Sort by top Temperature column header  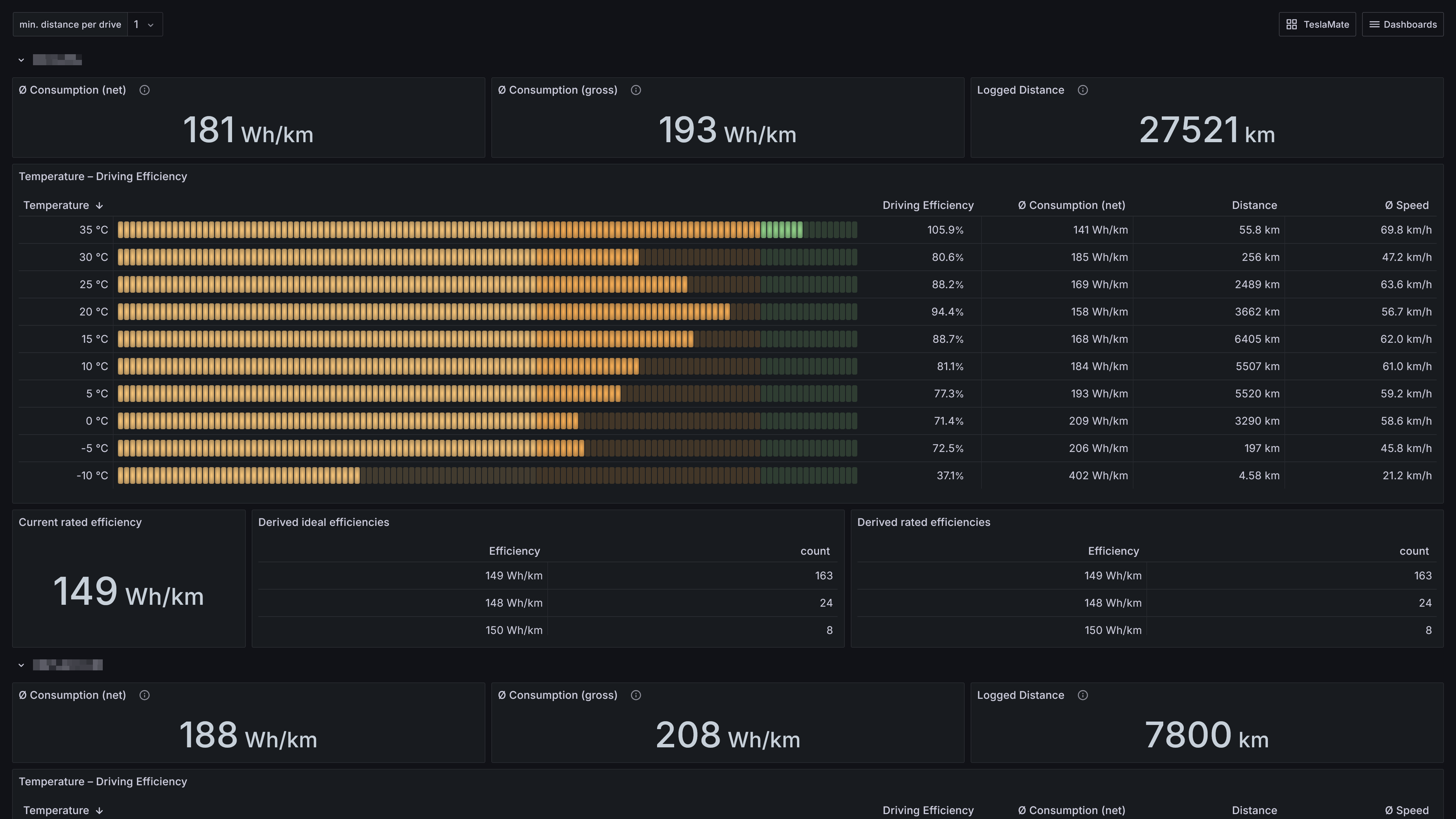(x=56, y=205)
